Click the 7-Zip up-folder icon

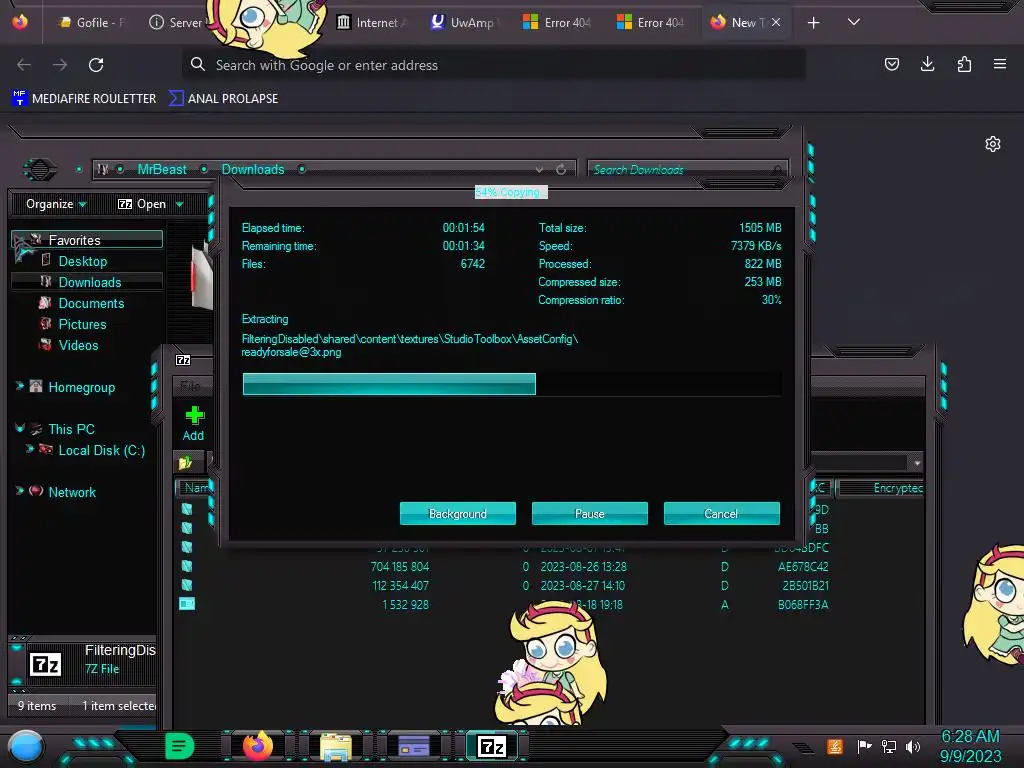point(185,462)
